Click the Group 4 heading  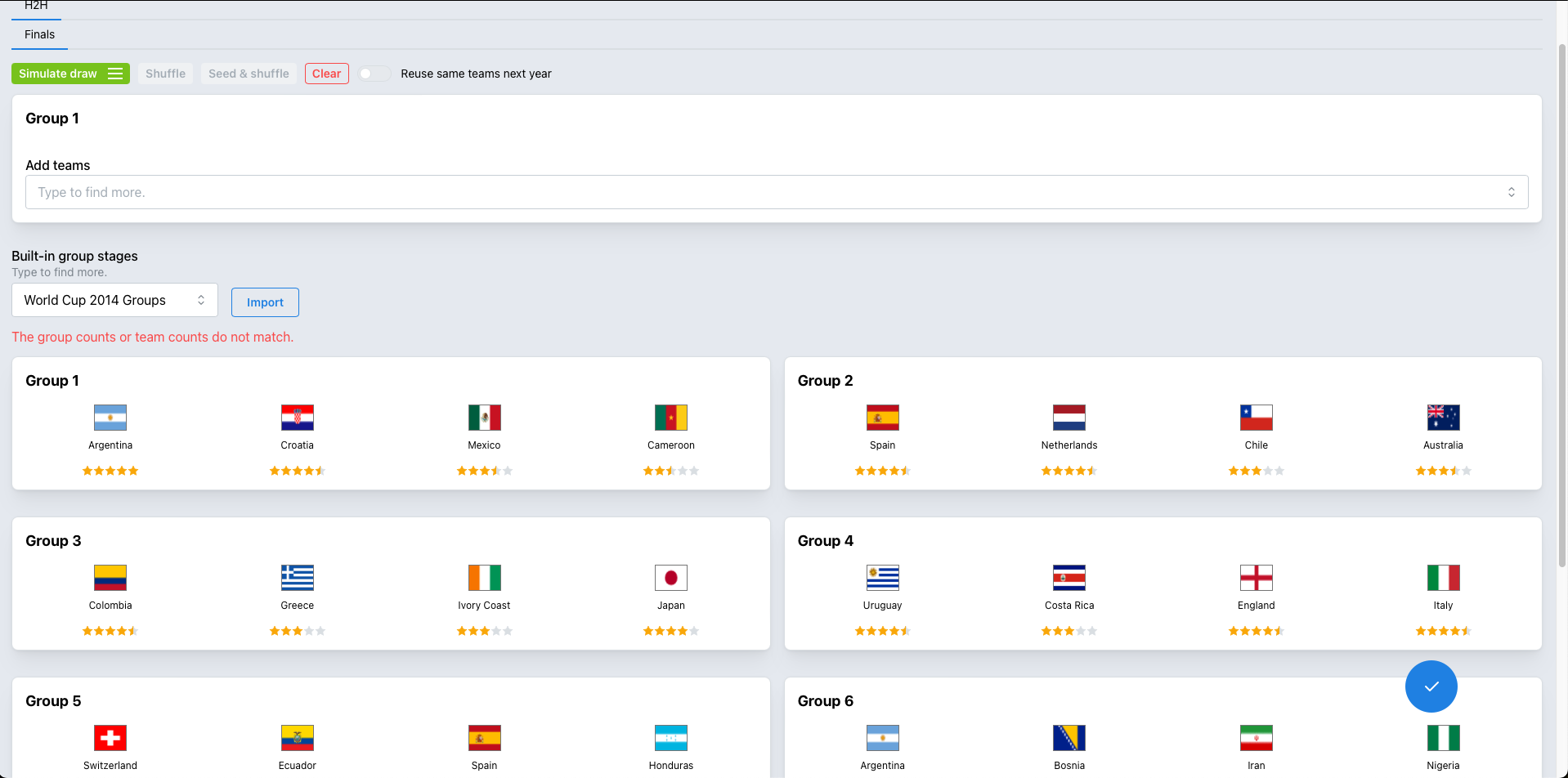point(826,541)
